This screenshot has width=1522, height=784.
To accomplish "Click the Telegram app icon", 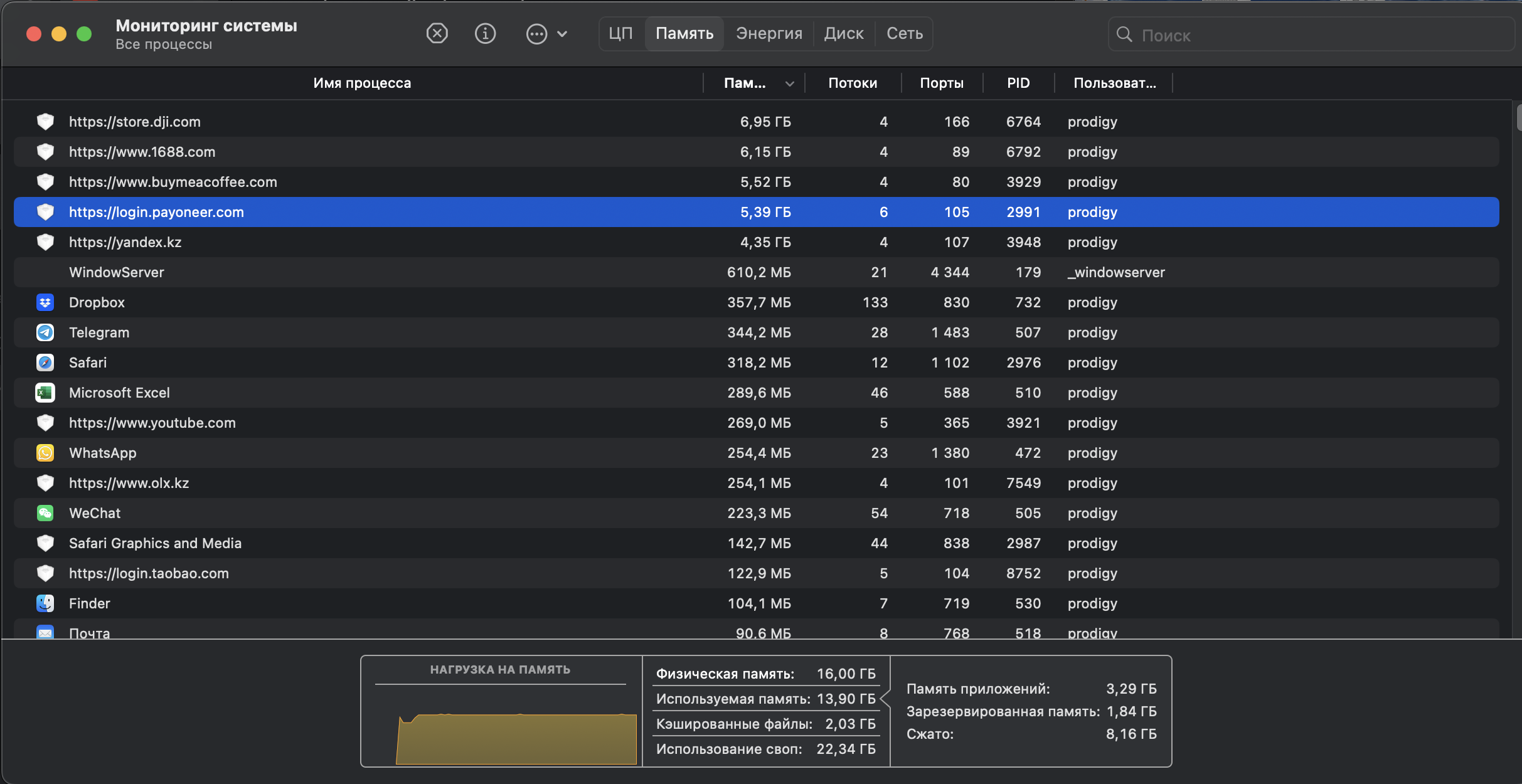I will (x=45, y=332).
